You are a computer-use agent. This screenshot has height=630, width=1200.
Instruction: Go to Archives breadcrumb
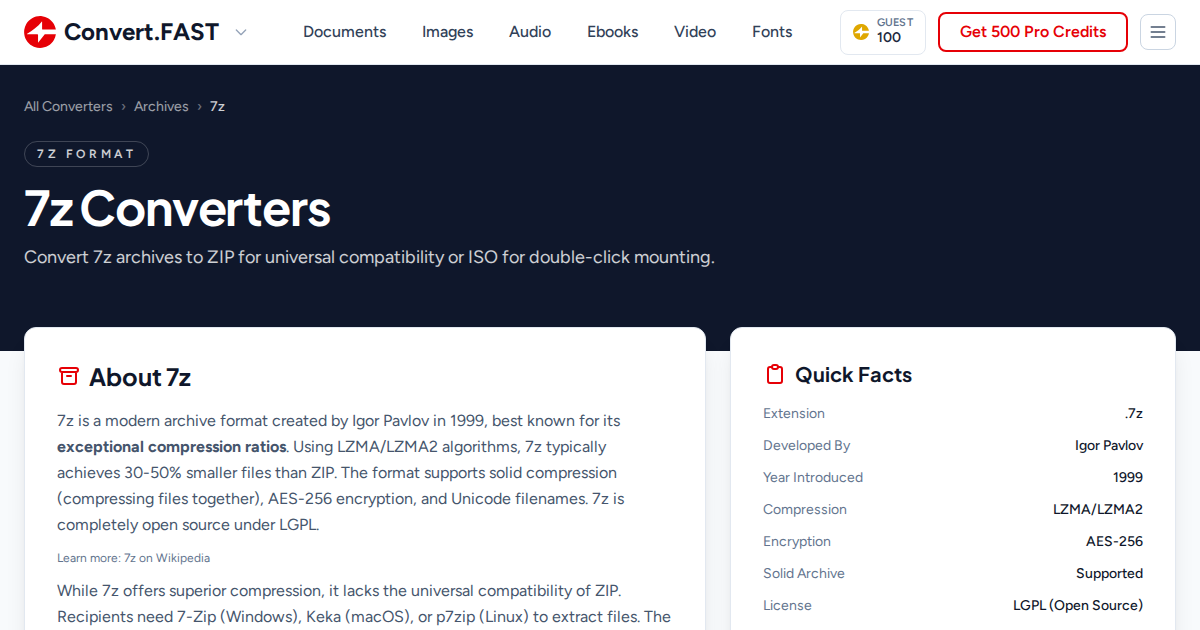[x=161, y=106]
